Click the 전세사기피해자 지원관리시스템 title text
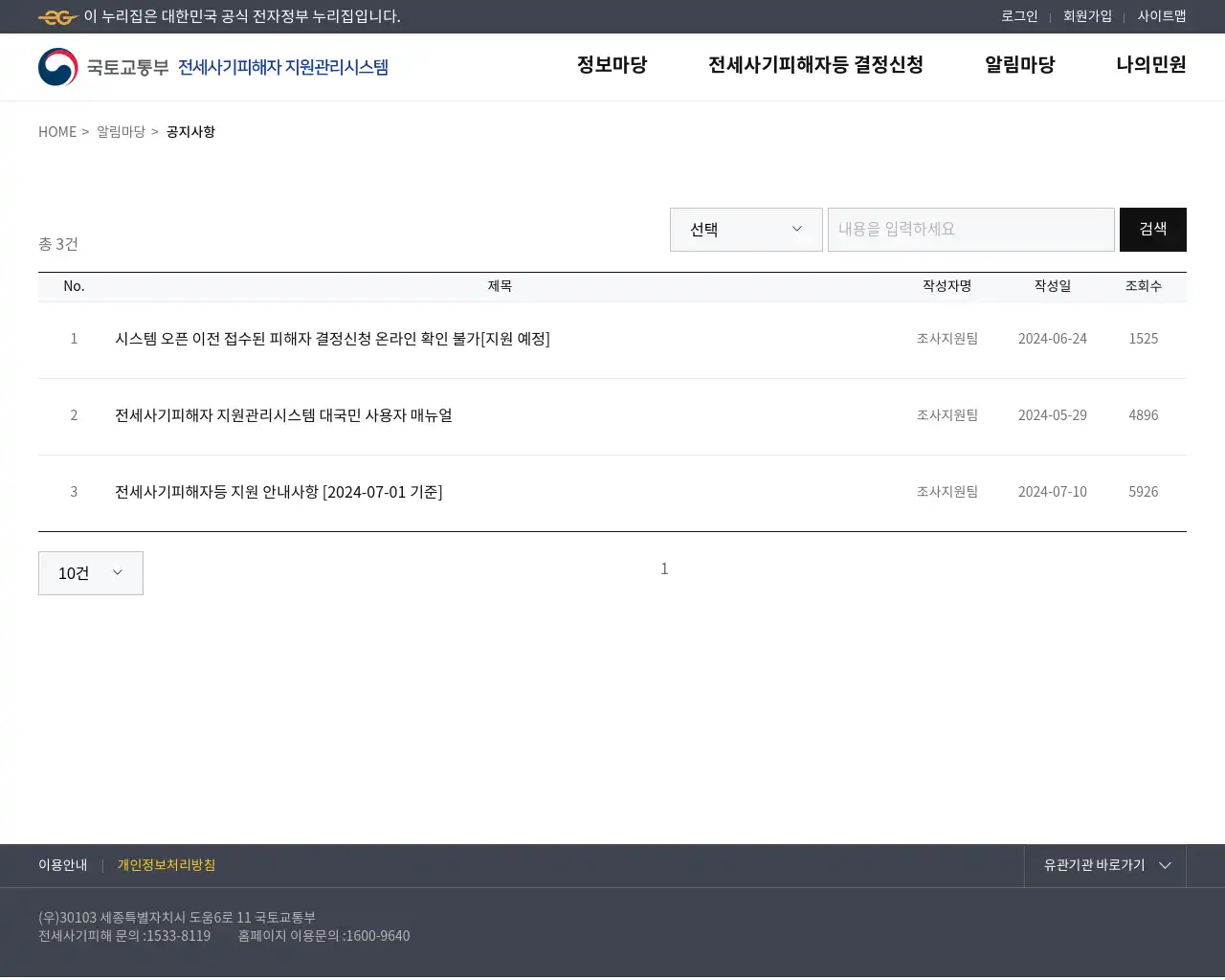1225x980 pixels. [283, 67]
